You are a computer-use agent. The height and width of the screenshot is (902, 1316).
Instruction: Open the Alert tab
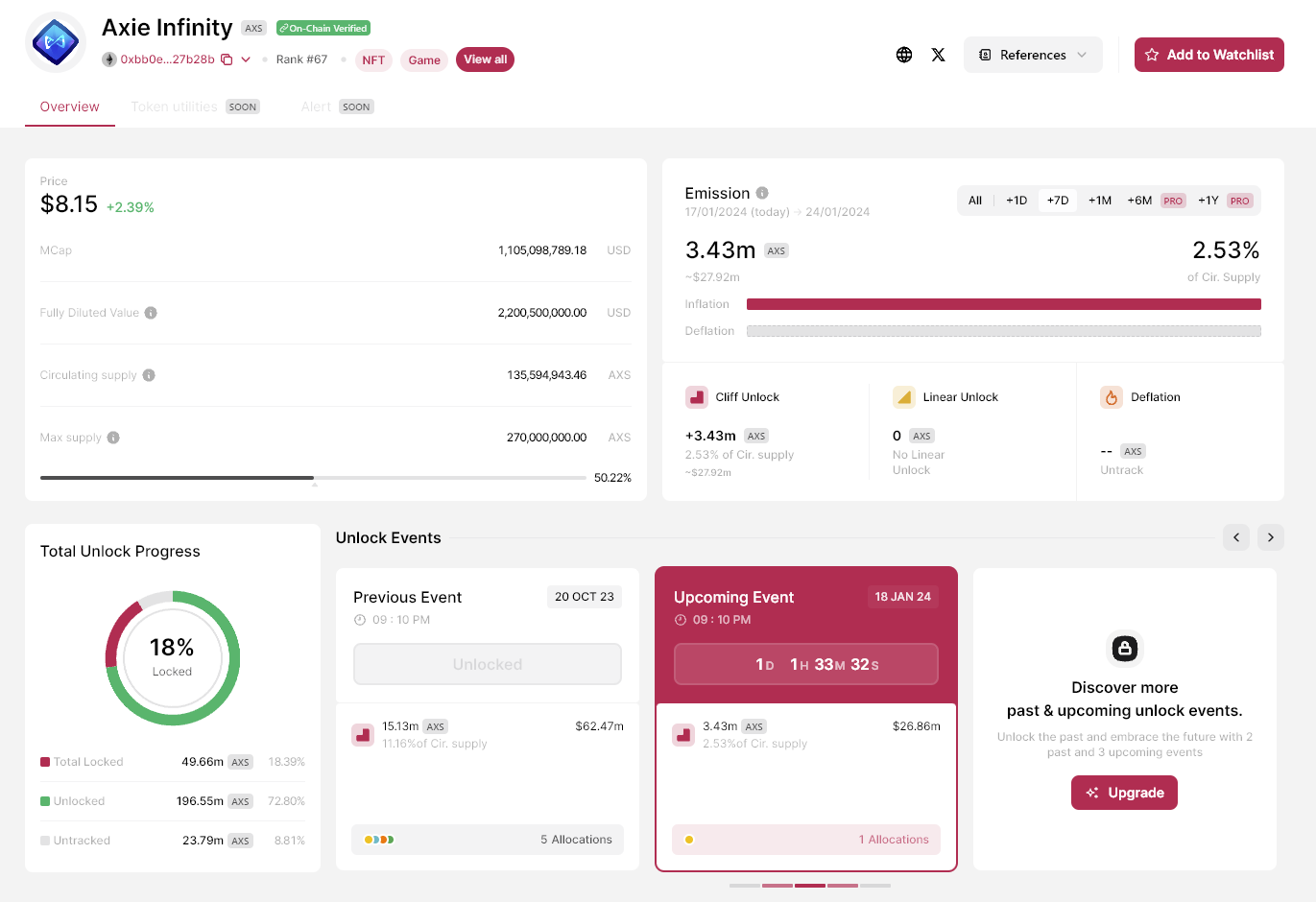coord(337,107)
